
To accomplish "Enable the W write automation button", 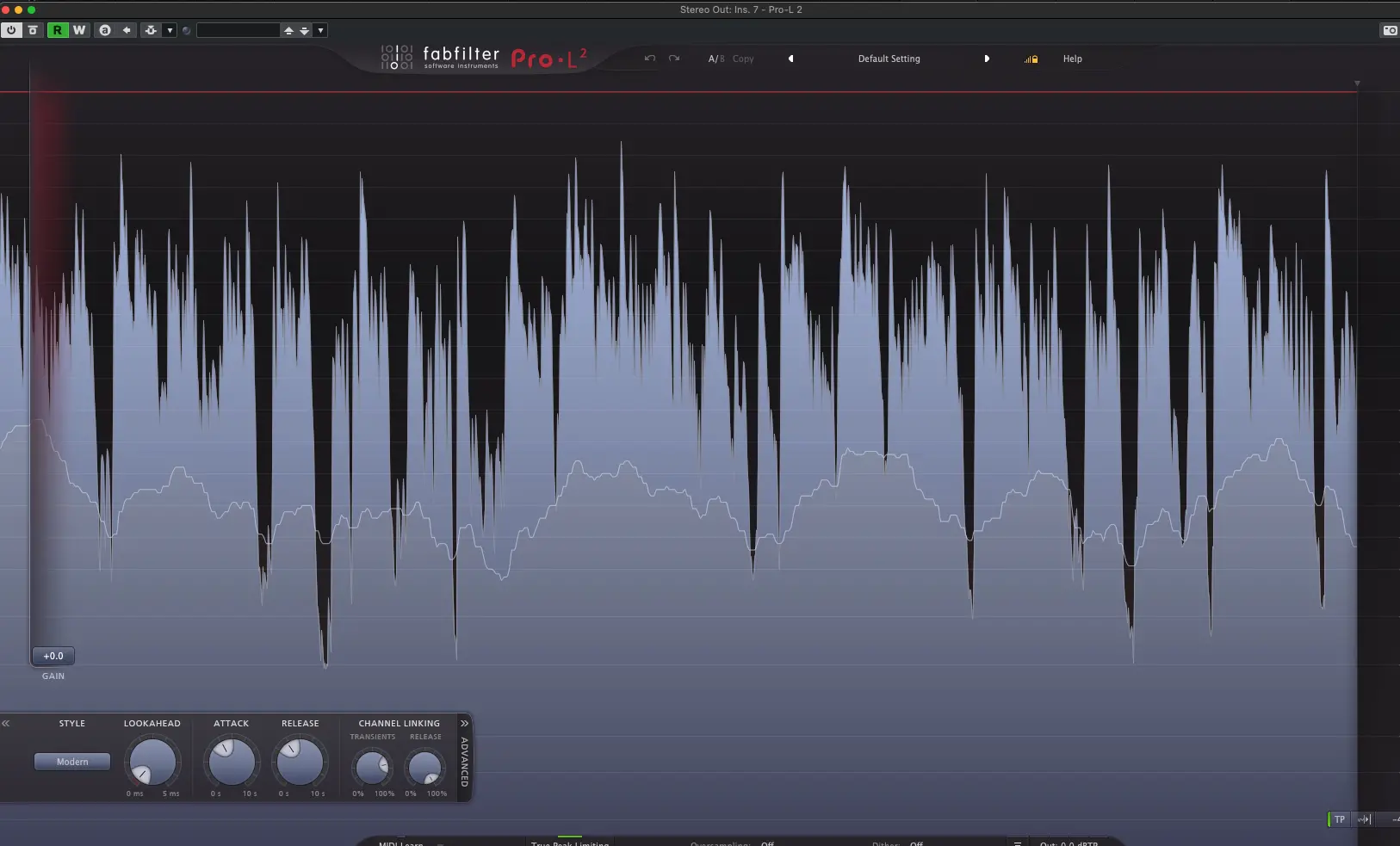I will click(x=79, y=30).
